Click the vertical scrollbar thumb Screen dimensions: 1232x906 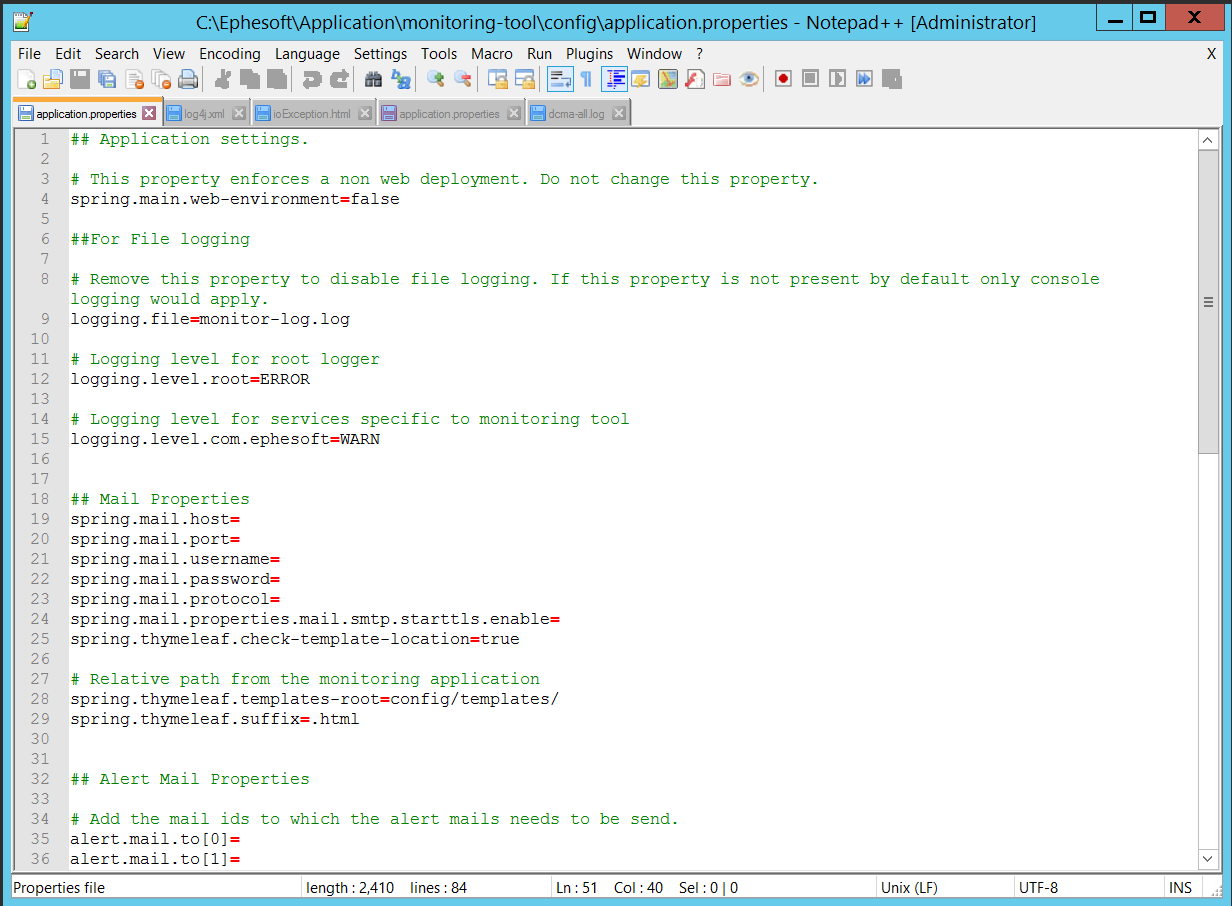pos(1208,301)
